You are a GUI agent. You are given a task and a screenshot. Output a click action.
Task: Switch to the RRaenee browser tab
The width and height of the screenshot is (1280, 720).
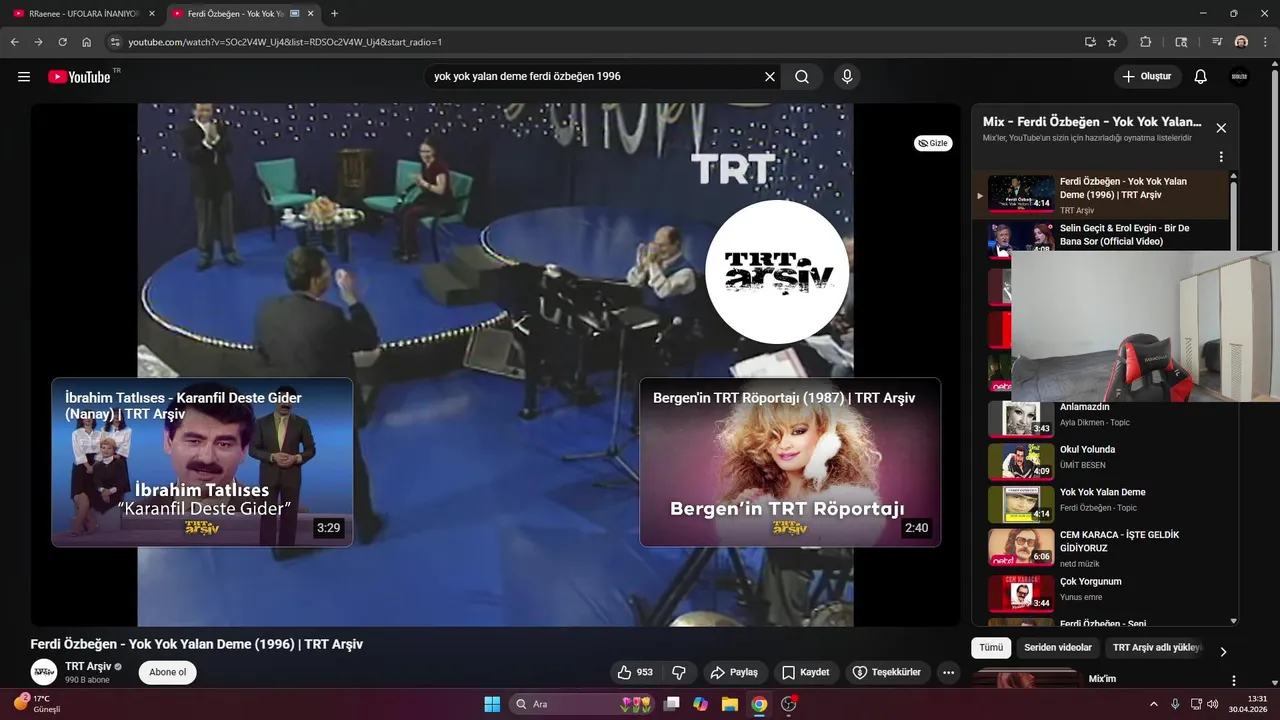point(82,14)
